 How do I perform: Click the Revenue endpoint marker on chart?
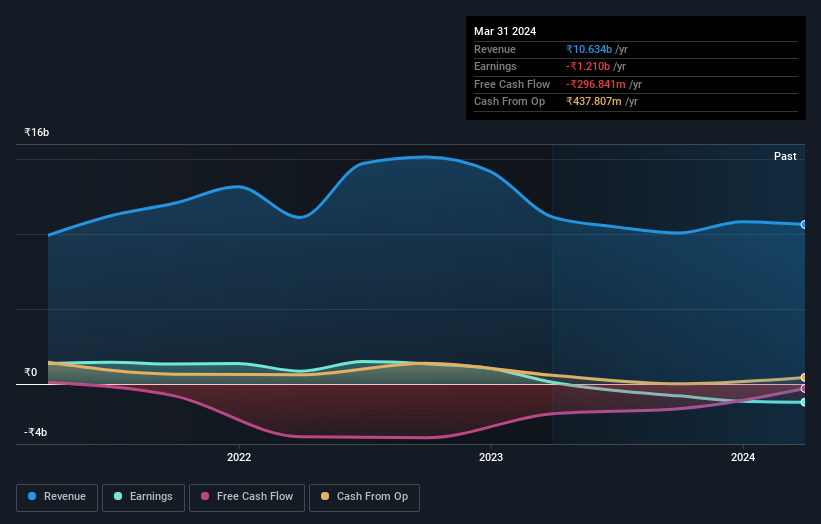click(804, 225)
